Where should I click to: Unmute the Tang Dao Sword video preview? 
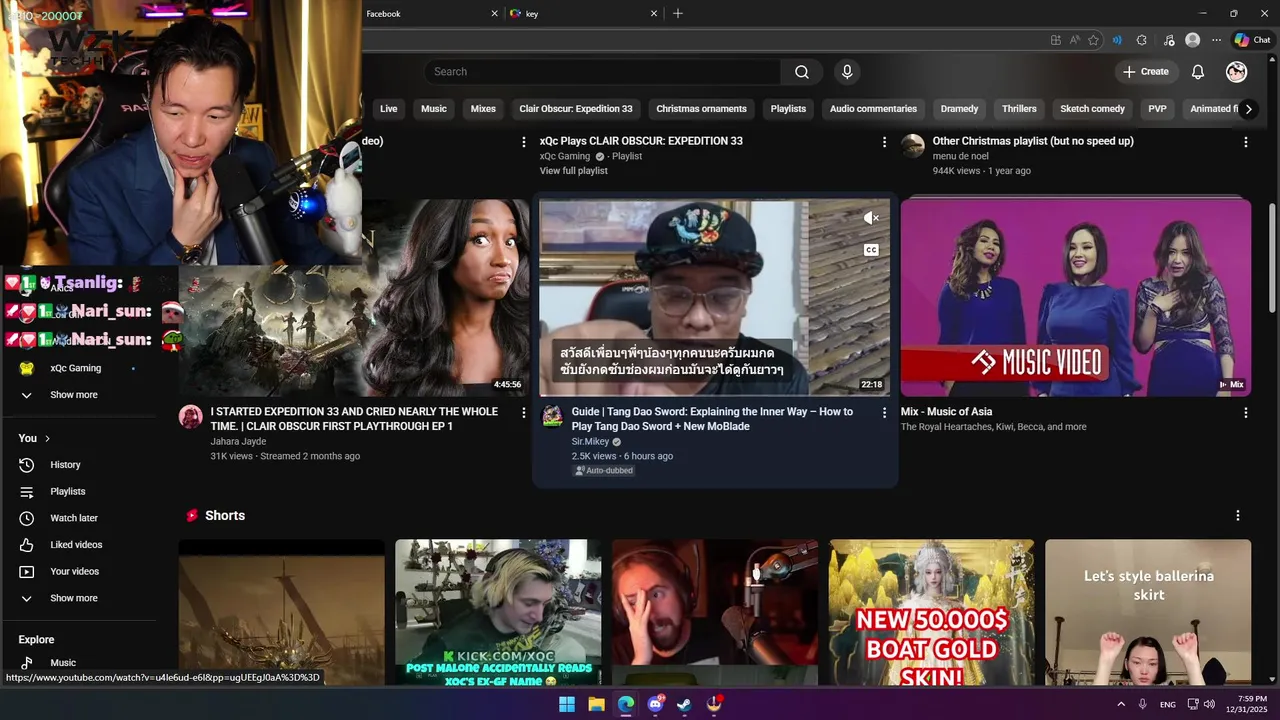coord(871,218)
